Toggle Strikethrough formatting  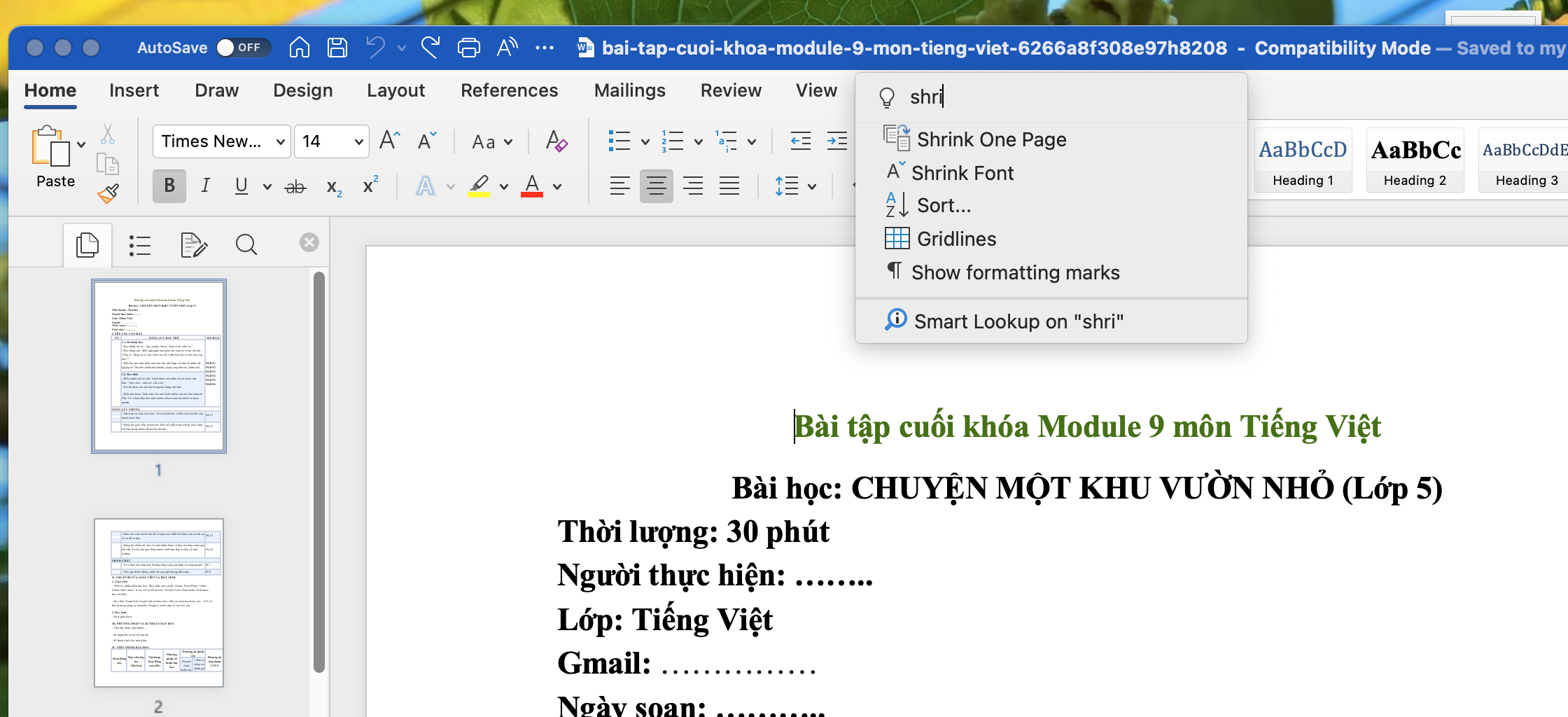(x=295, y=186)
